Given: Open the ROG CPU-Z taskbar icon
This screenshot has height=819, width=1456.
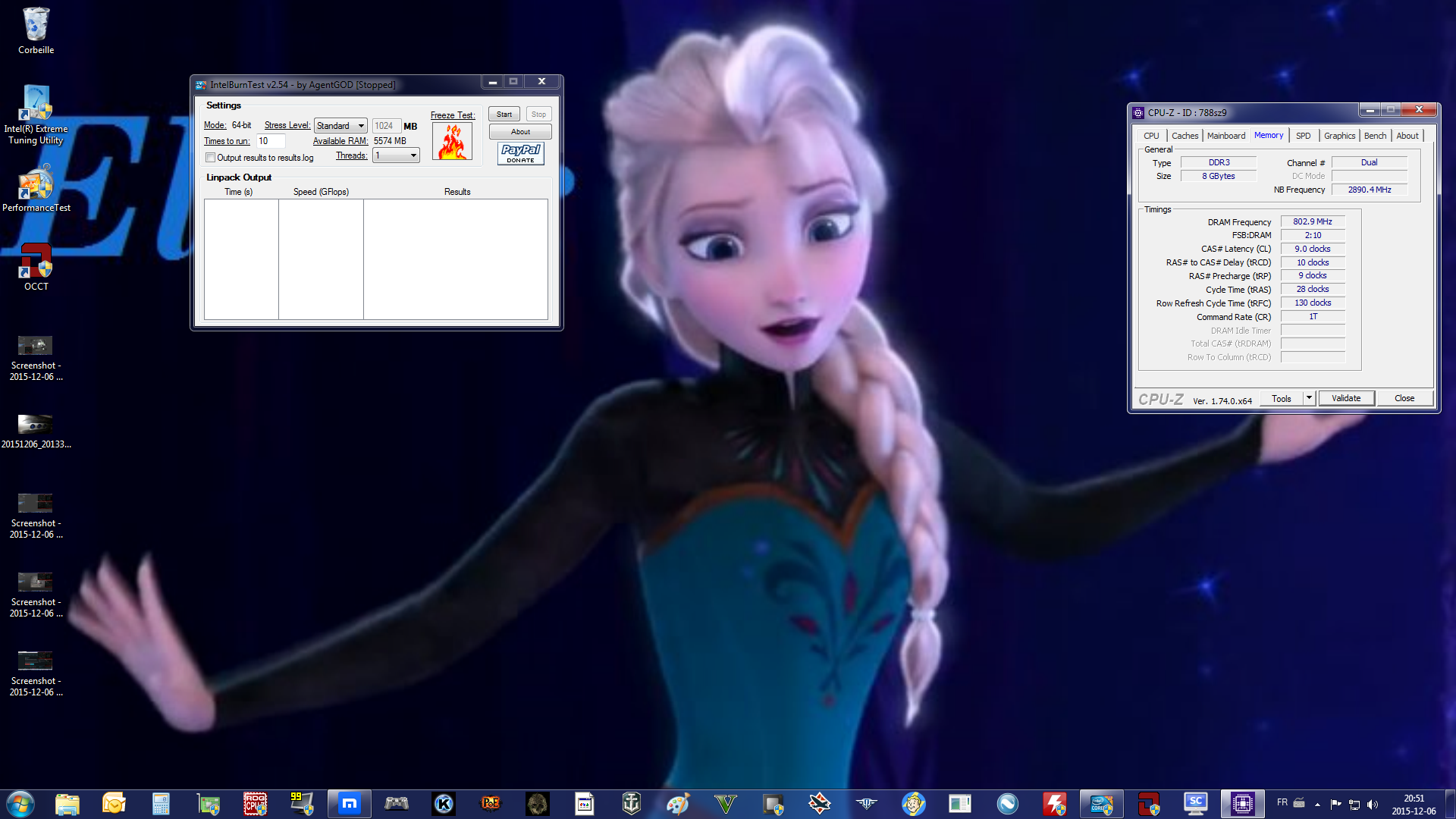Looking at the screenshot, I should click(255, 804).
